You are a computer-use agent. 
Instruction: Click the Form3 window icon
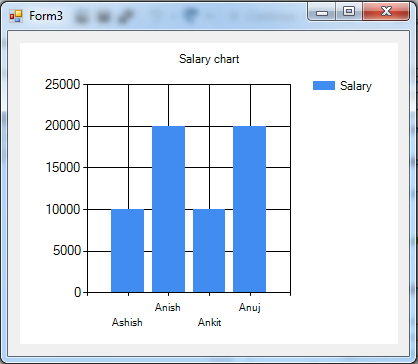16,16
